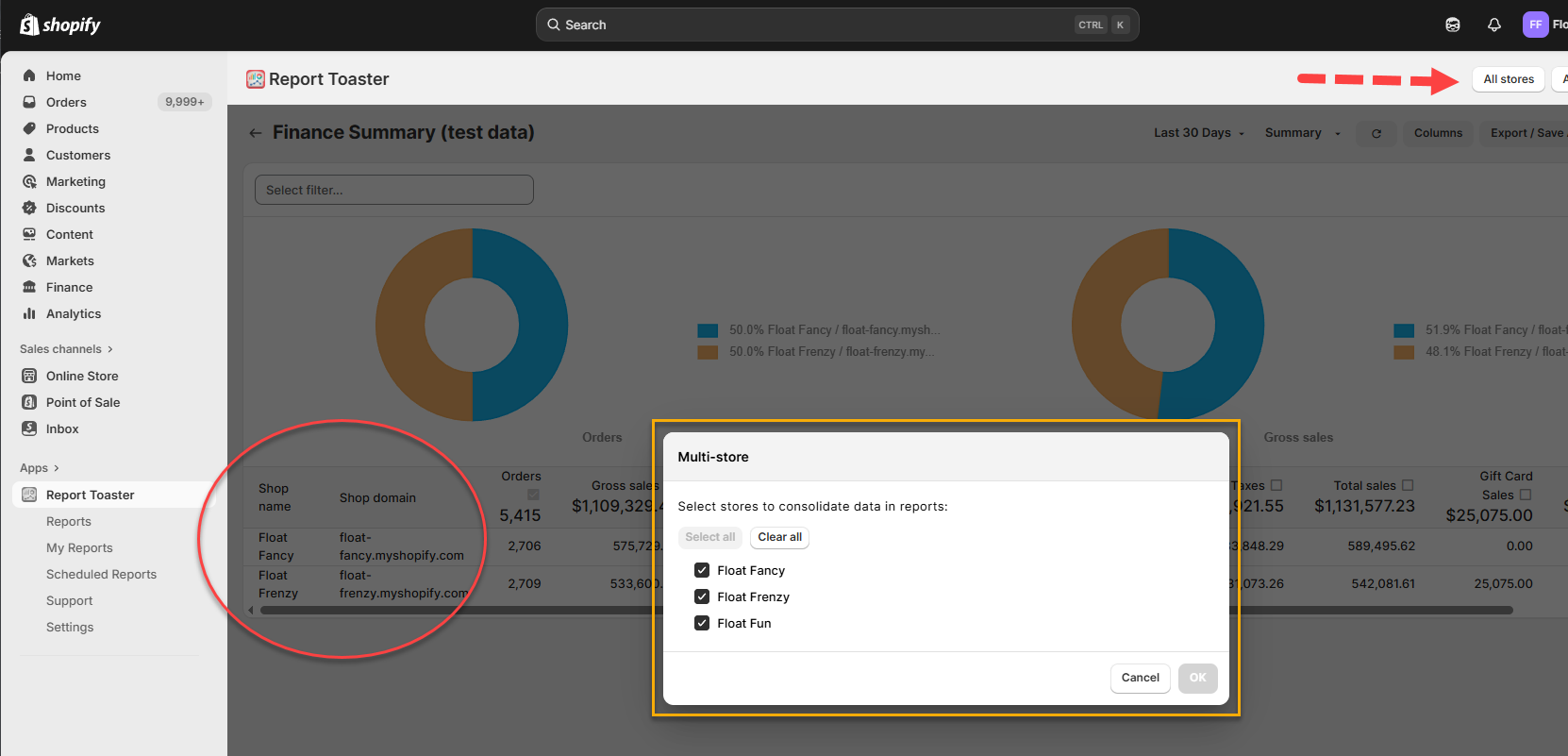Open the Last 30 Days dropdown
Image resolution: width=1568 pixels, height=756 pixels.
pos(1198,133)
